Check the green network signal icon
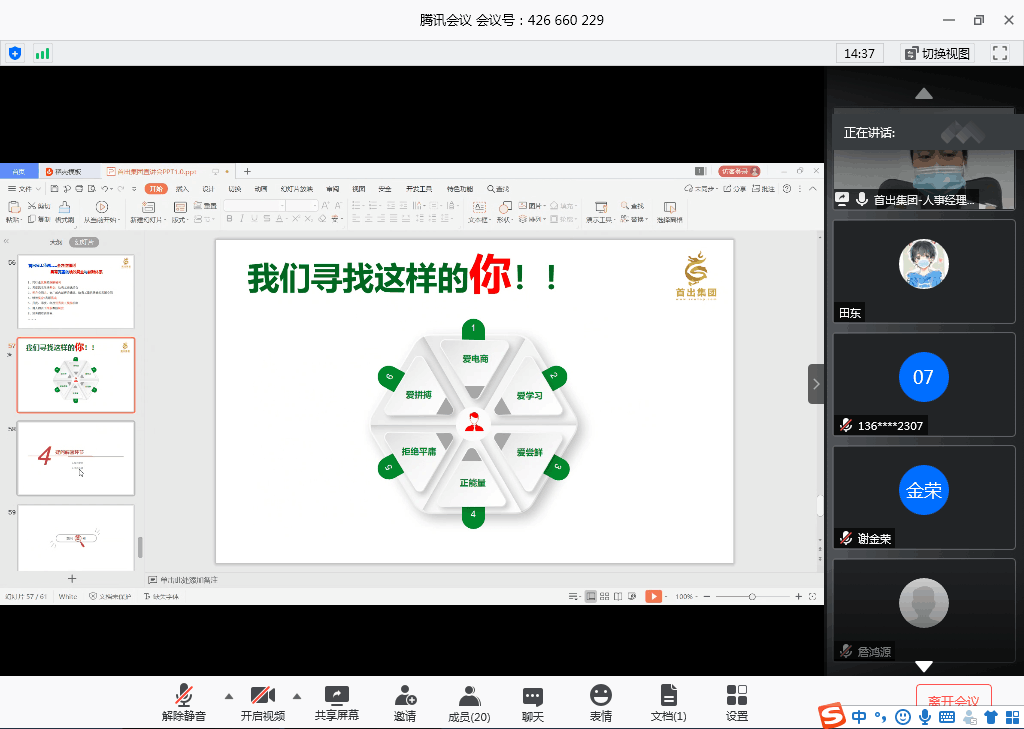1024x729 pixels. coord(42,53)
